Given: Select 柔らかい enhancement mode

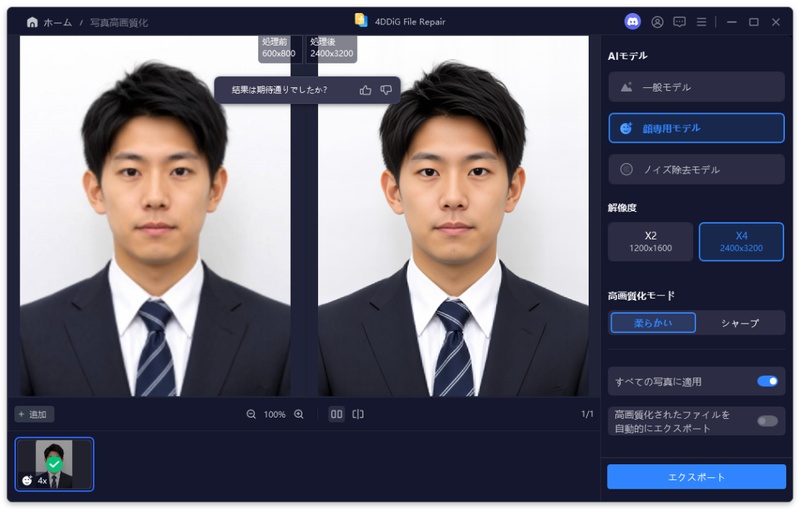Looking at the screenshot, I should [x=653, y=323].
